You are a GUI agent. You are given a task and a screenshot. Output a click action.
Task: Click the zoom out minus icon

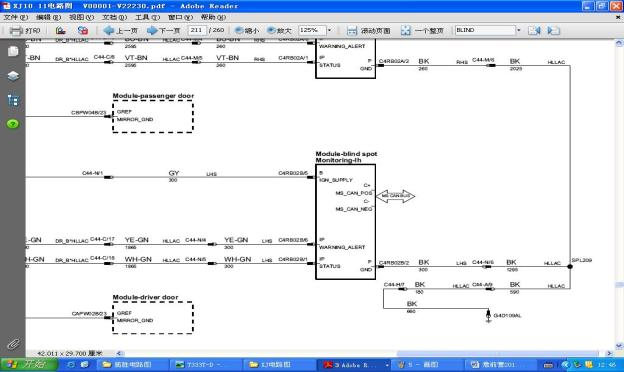pyautogui.click(x=239, y=30)
